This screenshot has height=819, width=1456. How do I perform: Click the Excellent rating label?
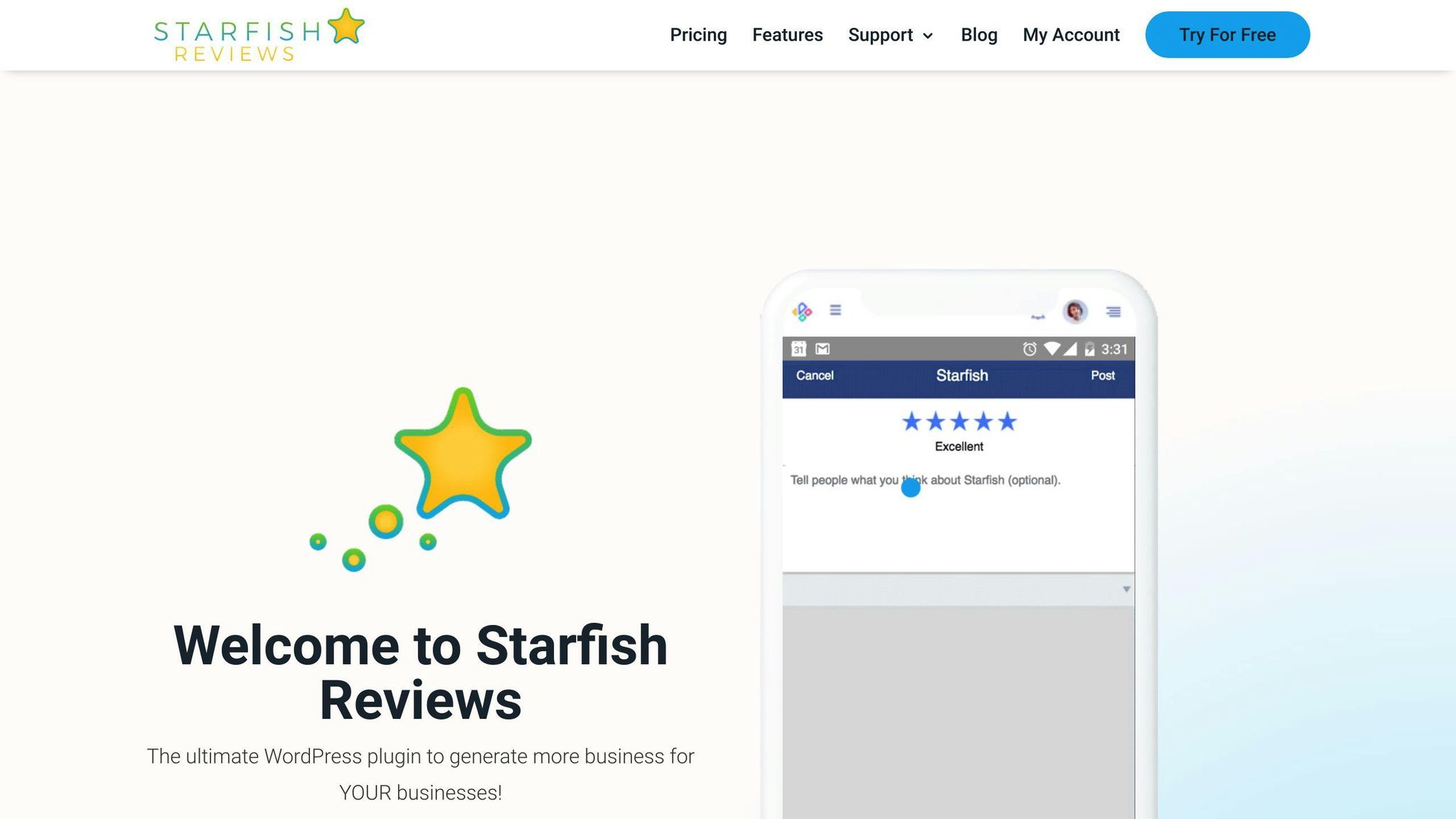pos(959,446)
